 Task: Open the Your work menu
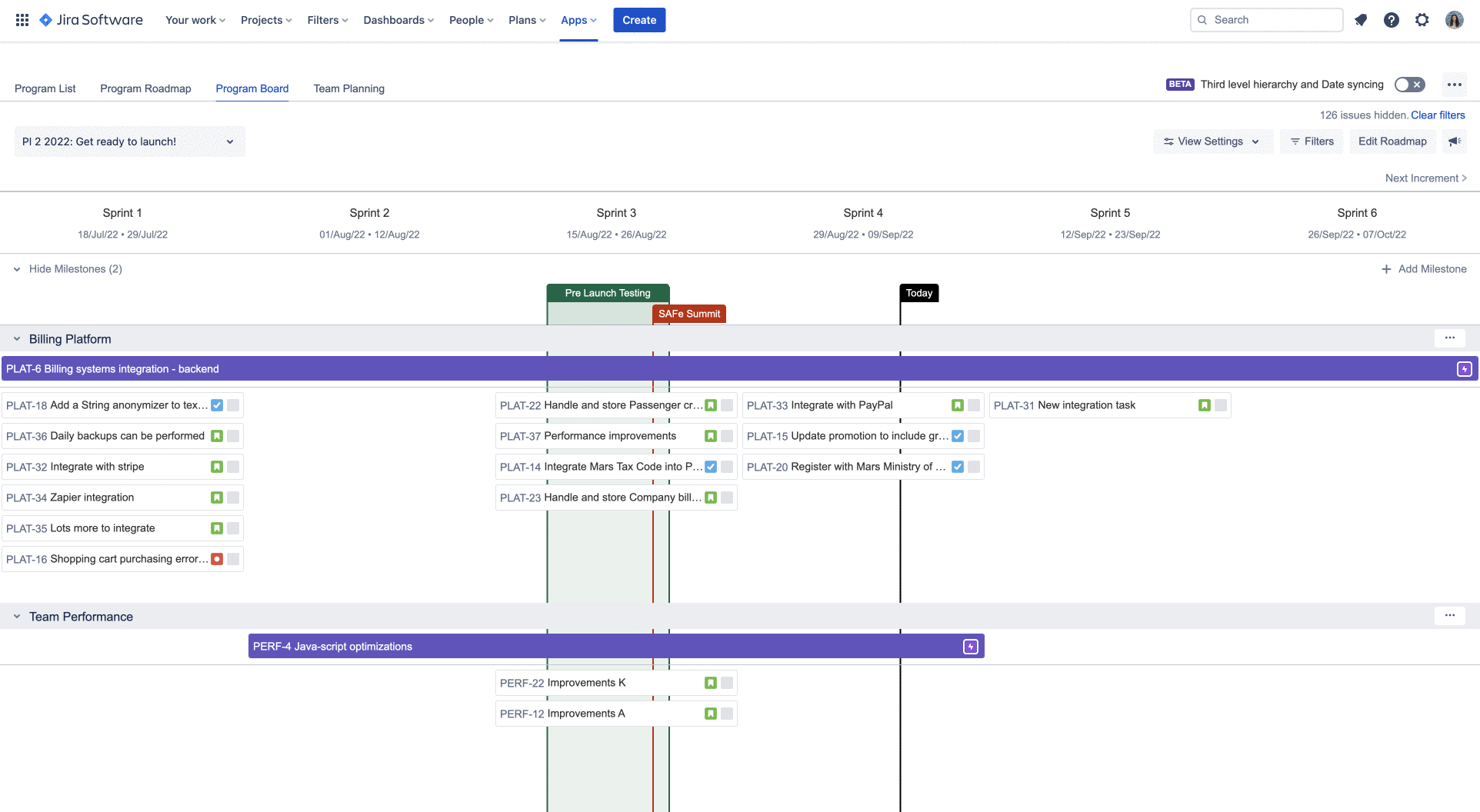[x=195, y=20]
